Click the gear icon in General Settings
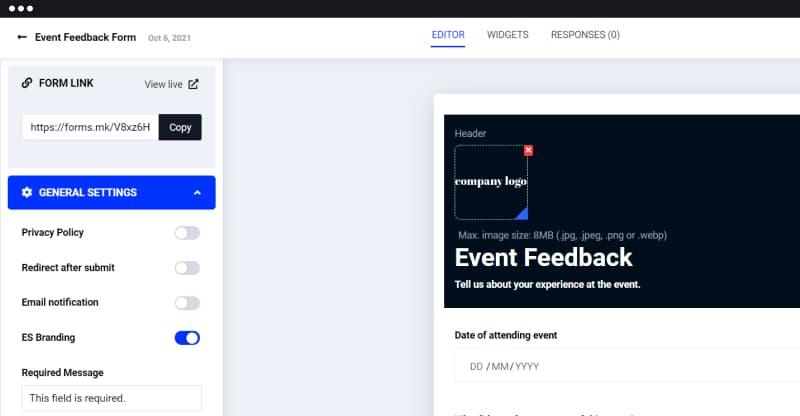Screen dimensions: 800x416 click(x=27, y=192)
